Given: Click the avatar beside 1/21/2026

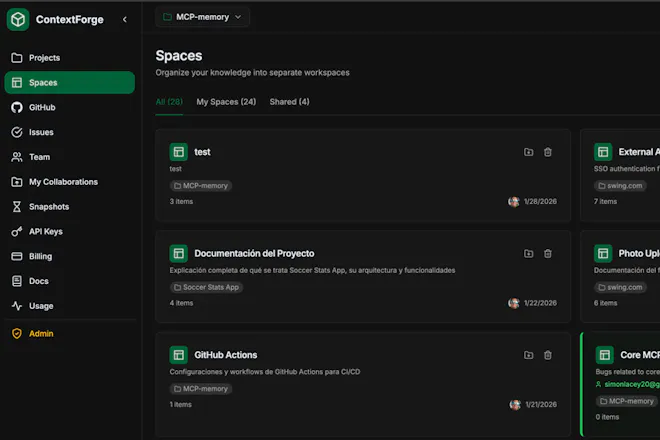Looking at the screenshot, I should coord(515,405).
